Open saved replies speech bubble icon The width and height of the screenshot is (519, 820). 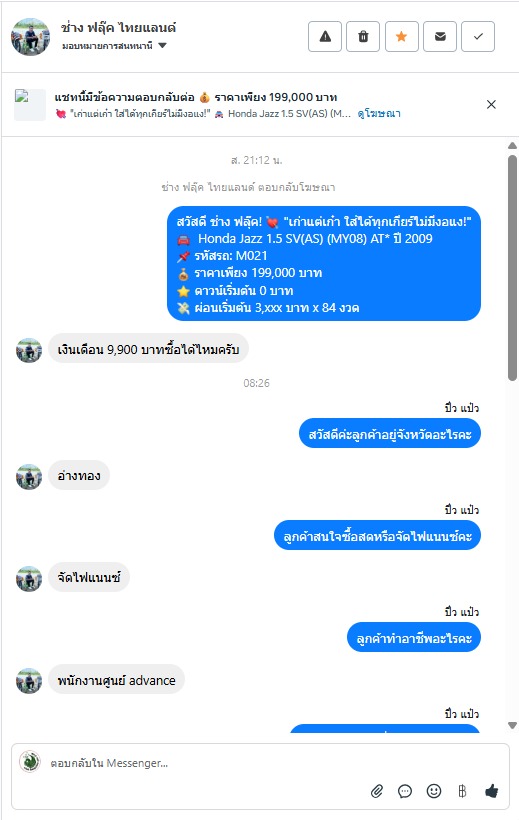[405, 791]
